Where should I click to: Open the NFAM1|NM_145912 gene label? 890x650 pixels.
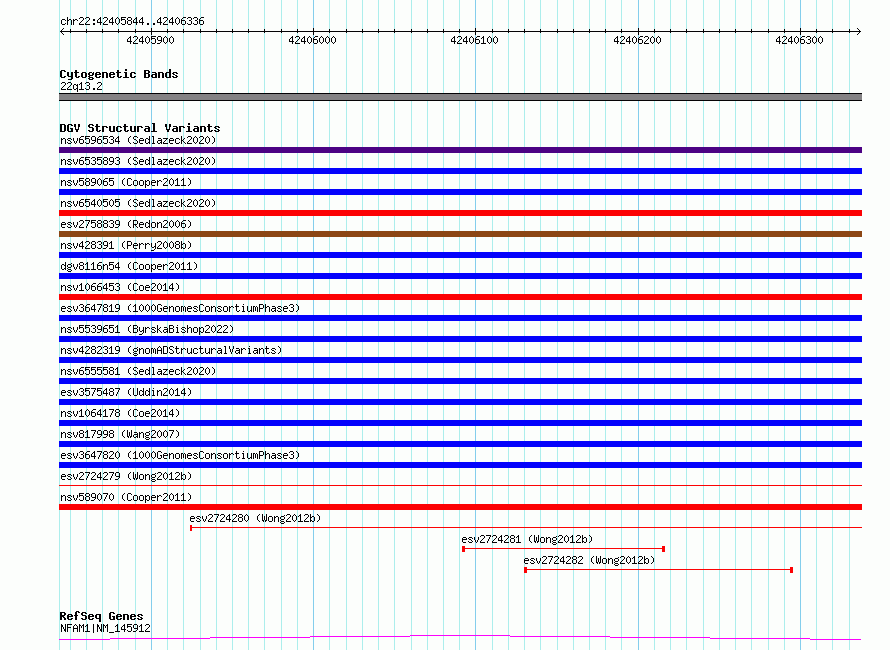point(105,628)
